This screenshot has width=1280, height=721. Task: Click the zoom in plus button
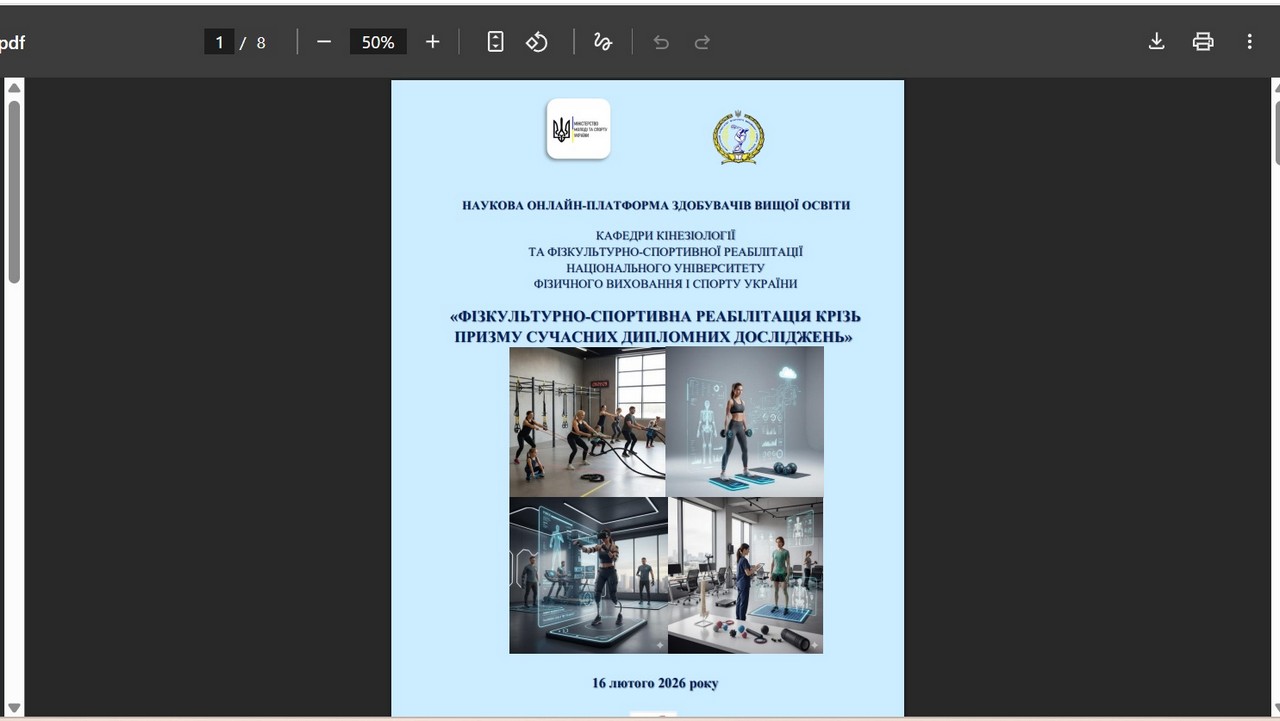(x=432, y=42)
